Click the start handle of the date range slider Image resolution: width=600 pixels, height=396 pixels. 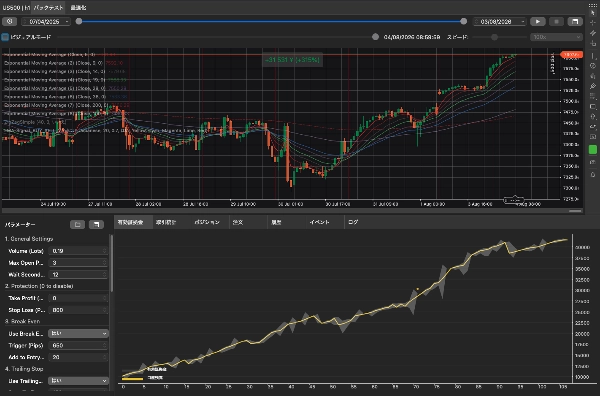[79, 21]
